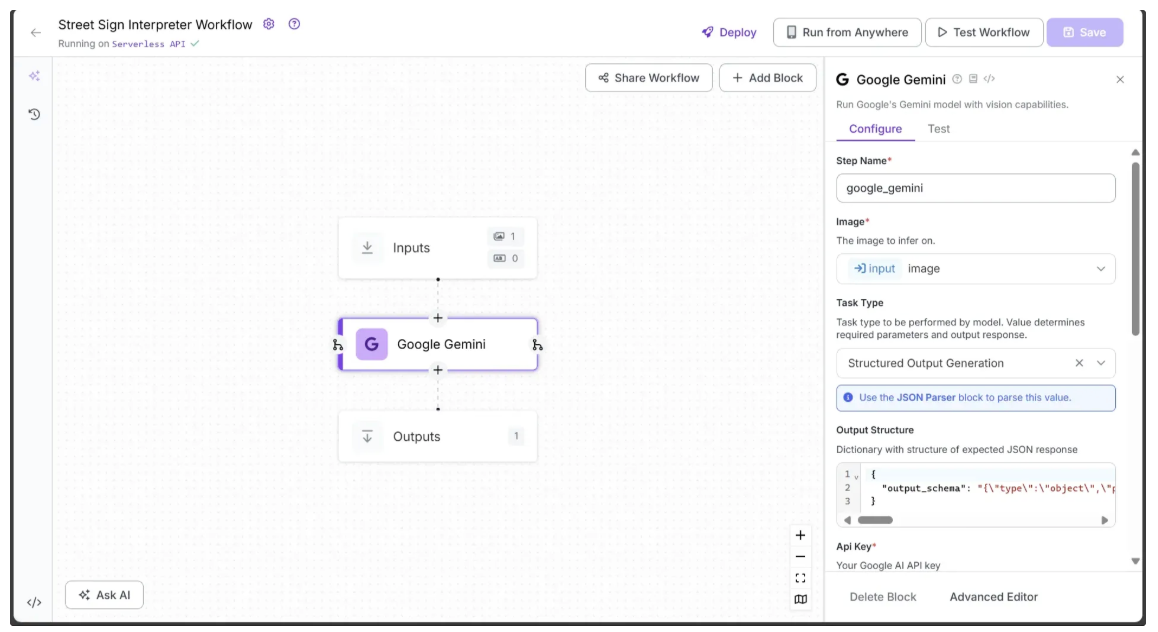Image resolution: width=1158 pixels, height=632 pixels.
Task: Click right branch icon on Gemini node
Action: tap(538, 345)
